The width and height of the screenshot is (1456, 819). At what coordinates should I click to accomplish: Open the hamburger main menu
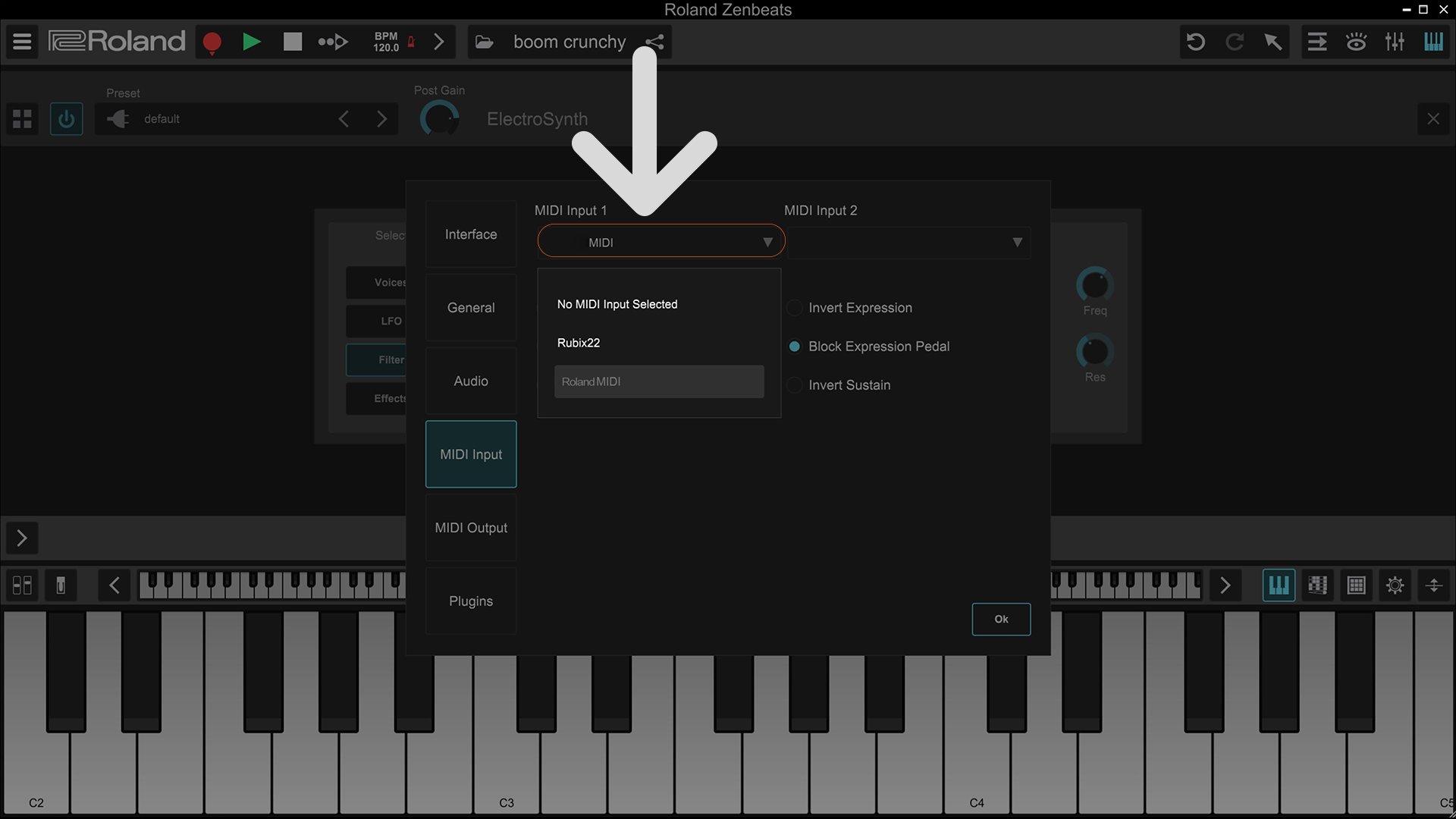pos(22,42)
